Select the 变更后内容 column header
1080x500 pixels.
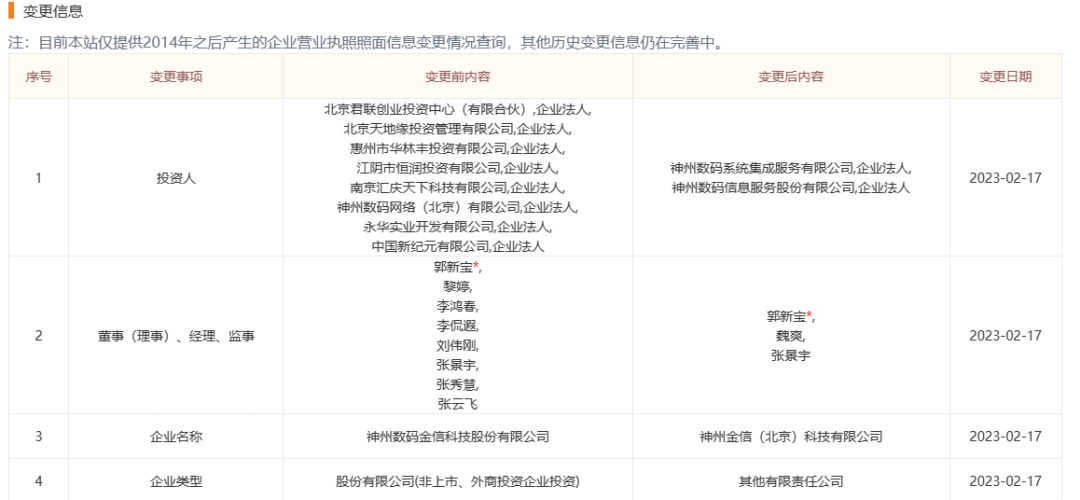tap(791, 76)
